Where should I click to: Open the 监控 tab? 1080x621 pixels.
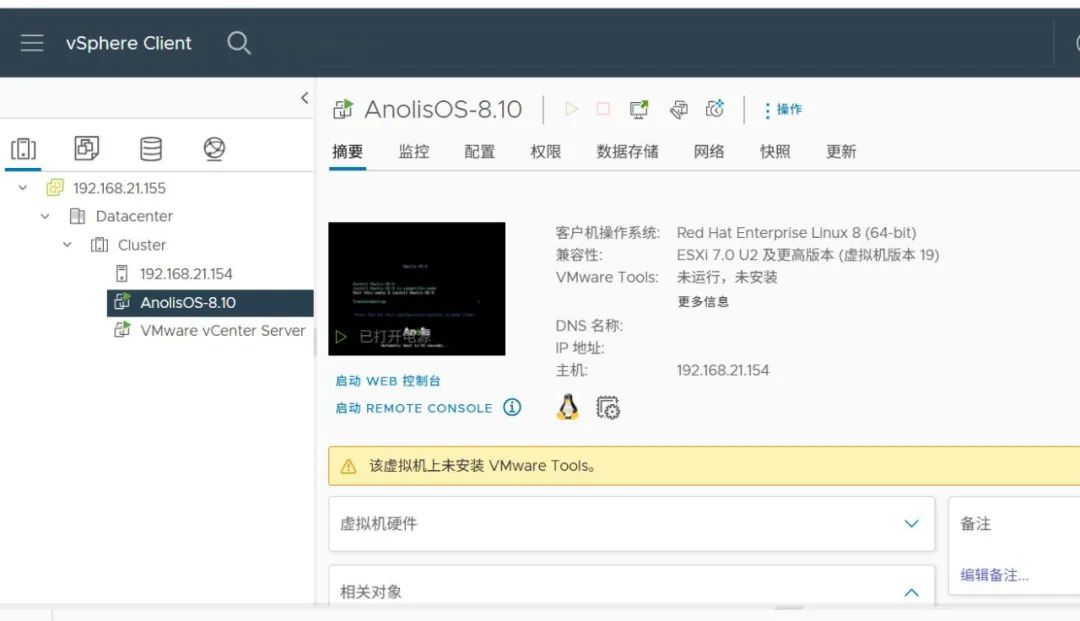[x=414, y=151]
